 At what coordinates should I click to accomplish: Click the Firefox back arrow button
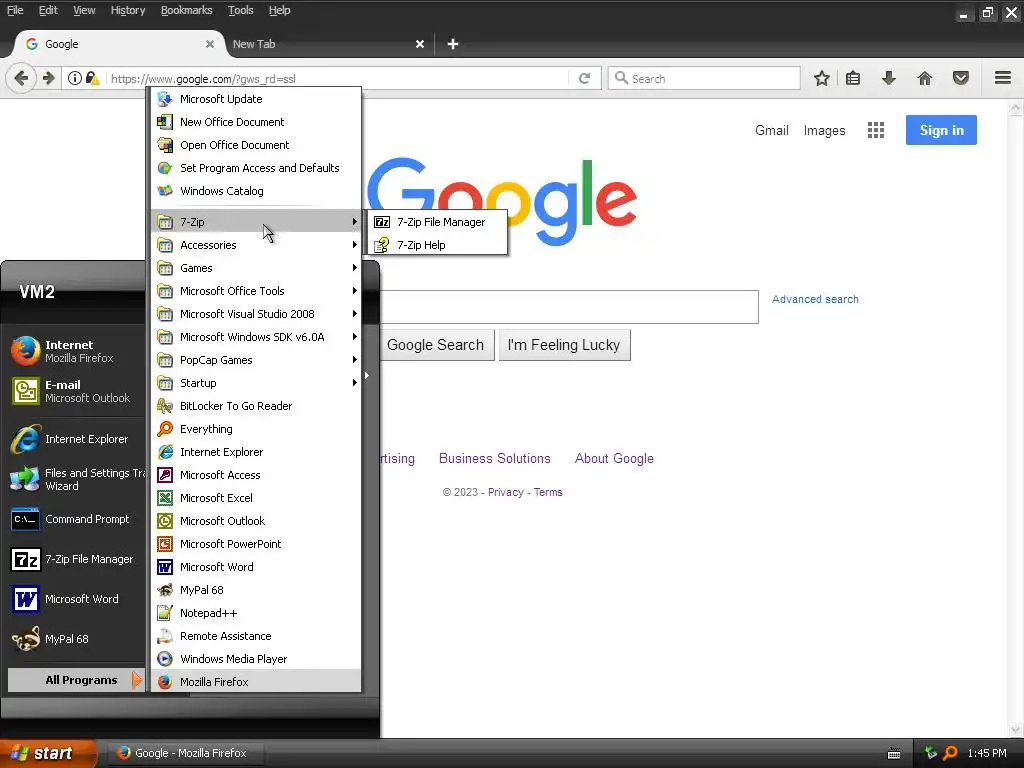[21, 78]
